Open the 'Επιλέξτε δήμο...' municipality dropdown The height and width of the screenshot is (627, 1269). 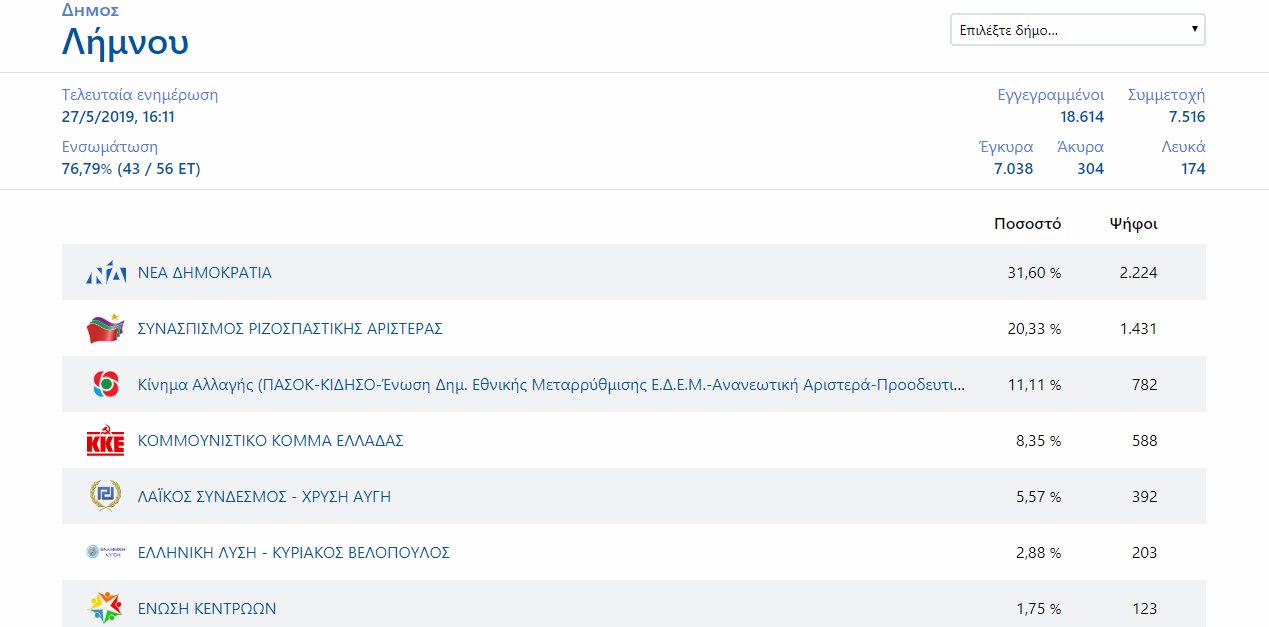pos(1070,30)
